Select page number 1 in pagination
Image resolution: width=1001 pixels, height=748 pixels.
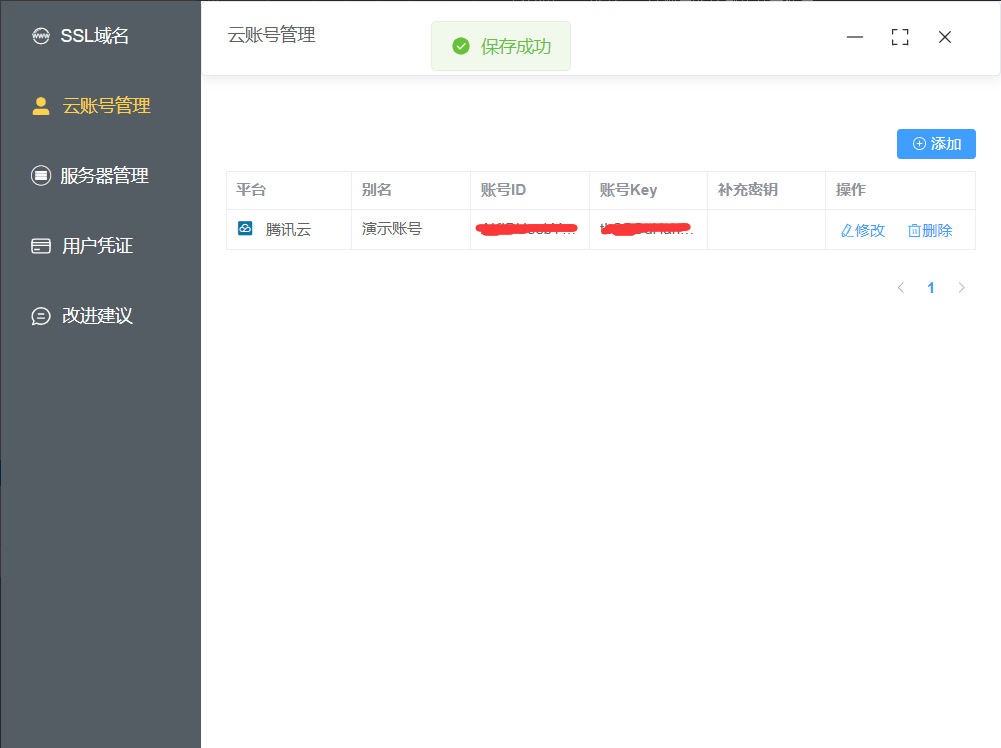(931, 288)
